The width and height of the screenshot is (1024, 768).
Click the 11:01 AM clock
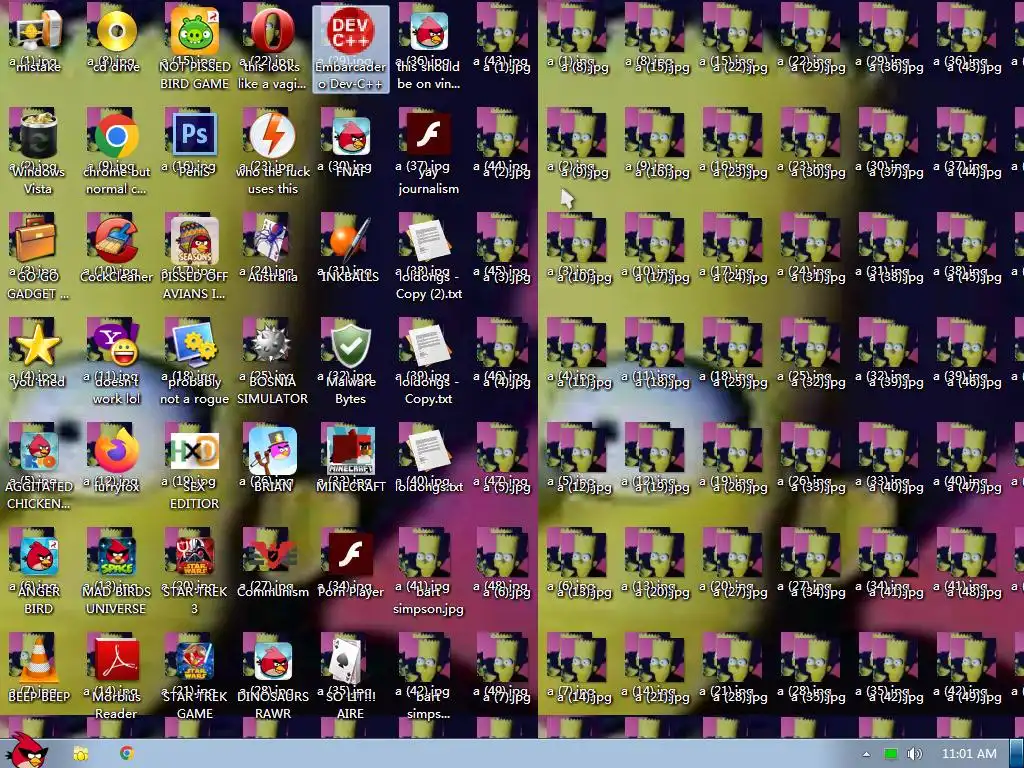click(969, 754)
